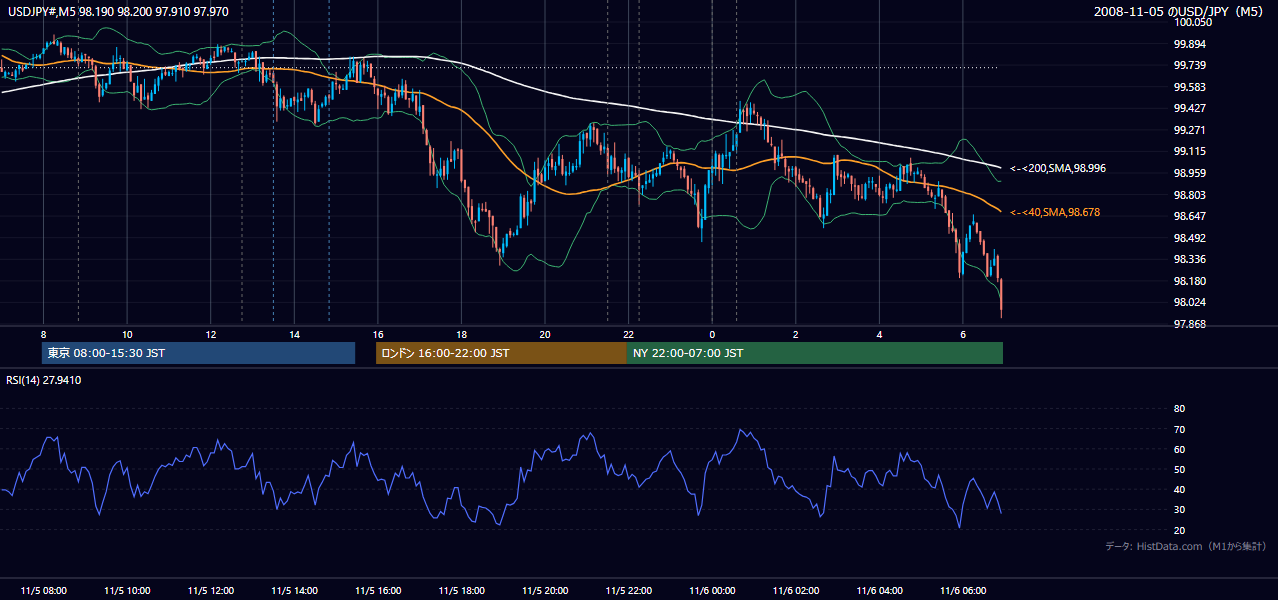Click the price axis label 98.492
Viewport: 1278px width, 600px height.
tap(1190, 238)
